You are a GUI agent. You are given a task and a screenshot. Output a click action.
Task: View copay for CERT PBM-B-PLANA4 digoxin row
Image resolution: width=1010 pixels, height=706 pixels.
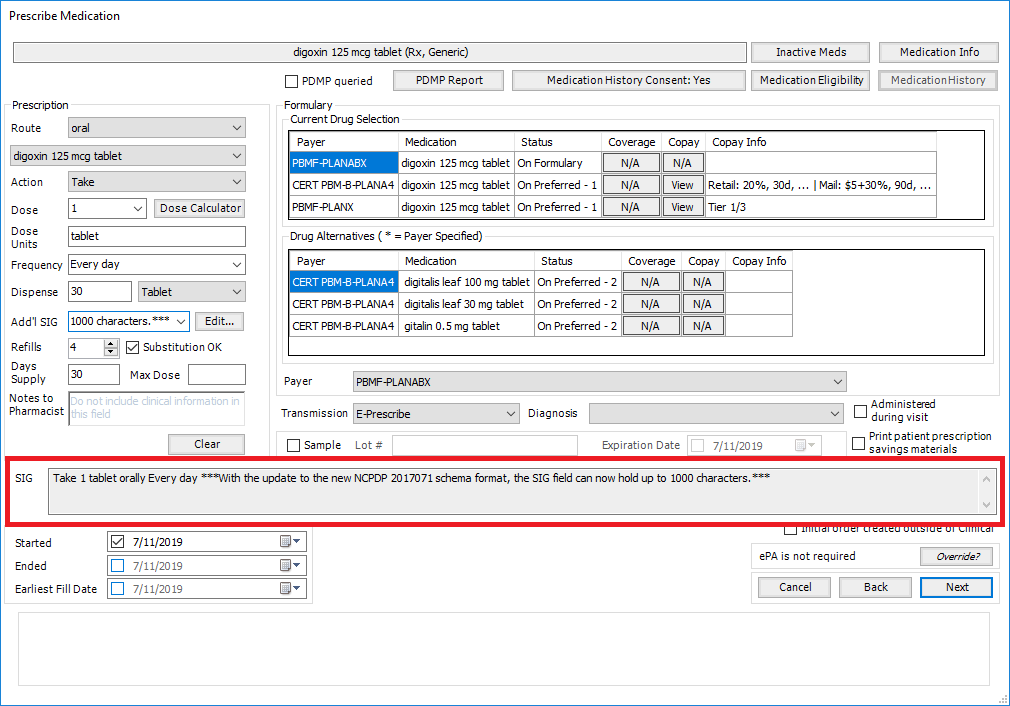click(683, 185)
